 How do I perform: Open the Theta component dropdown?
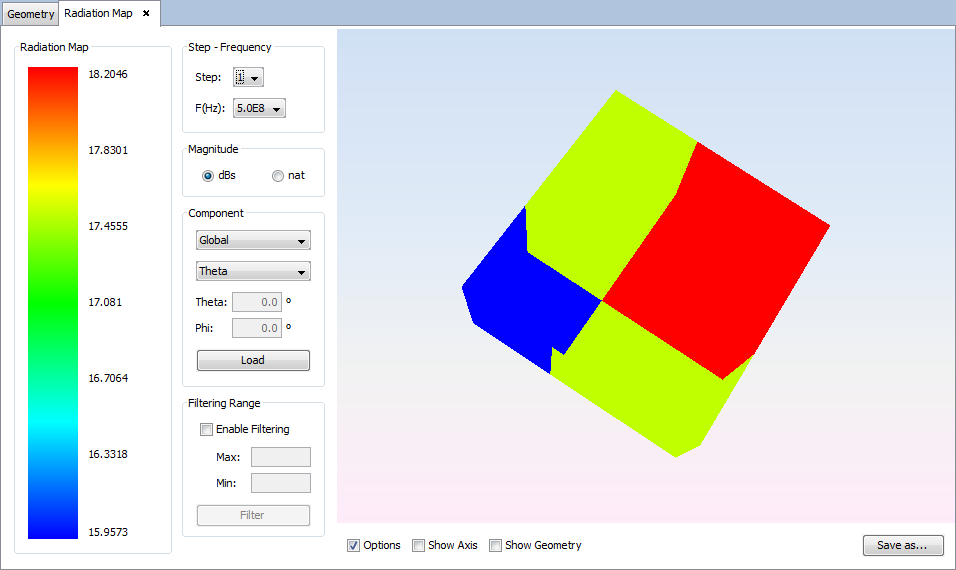(253, 271)
